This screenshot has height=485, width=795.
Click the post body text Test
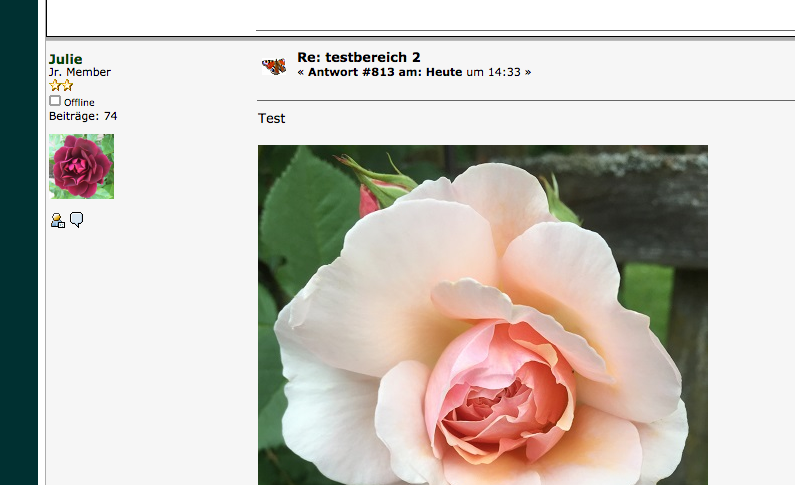coord(271,118)
